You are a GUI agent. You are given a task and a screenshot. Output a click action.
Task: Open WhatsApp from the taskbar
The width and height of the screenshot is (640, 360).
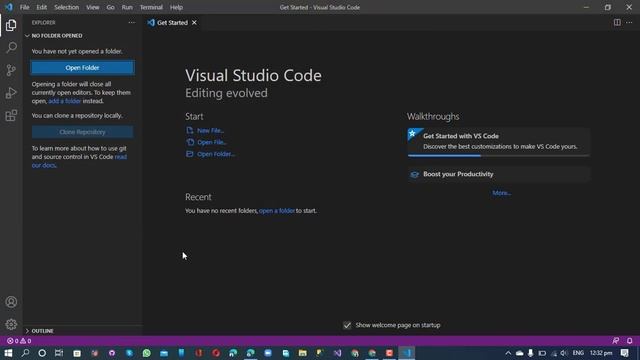[147, 353]
